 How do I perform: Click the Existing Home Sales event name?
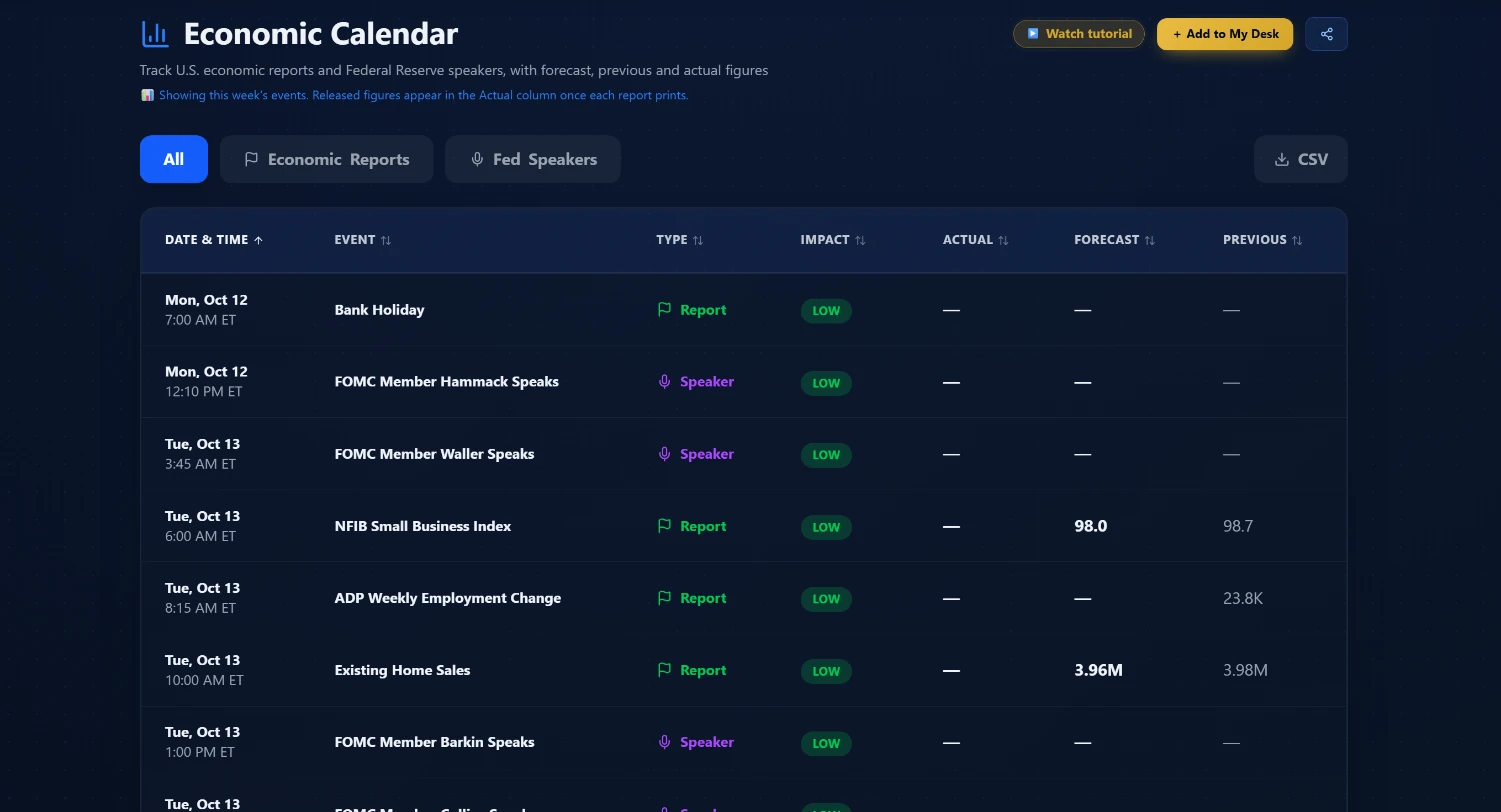click(402, 670)
